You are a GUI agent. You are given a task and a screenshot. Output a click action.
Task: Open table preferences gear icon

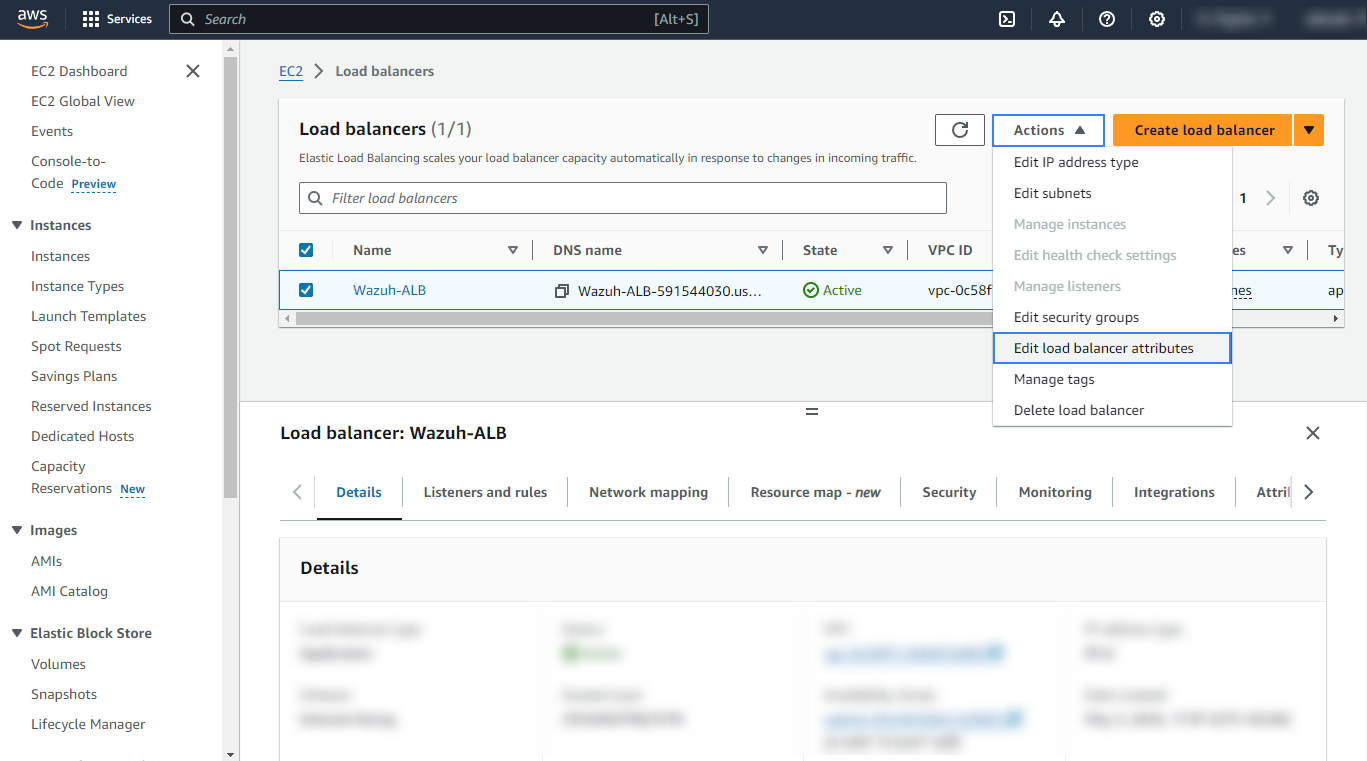tap(1311, 198)
